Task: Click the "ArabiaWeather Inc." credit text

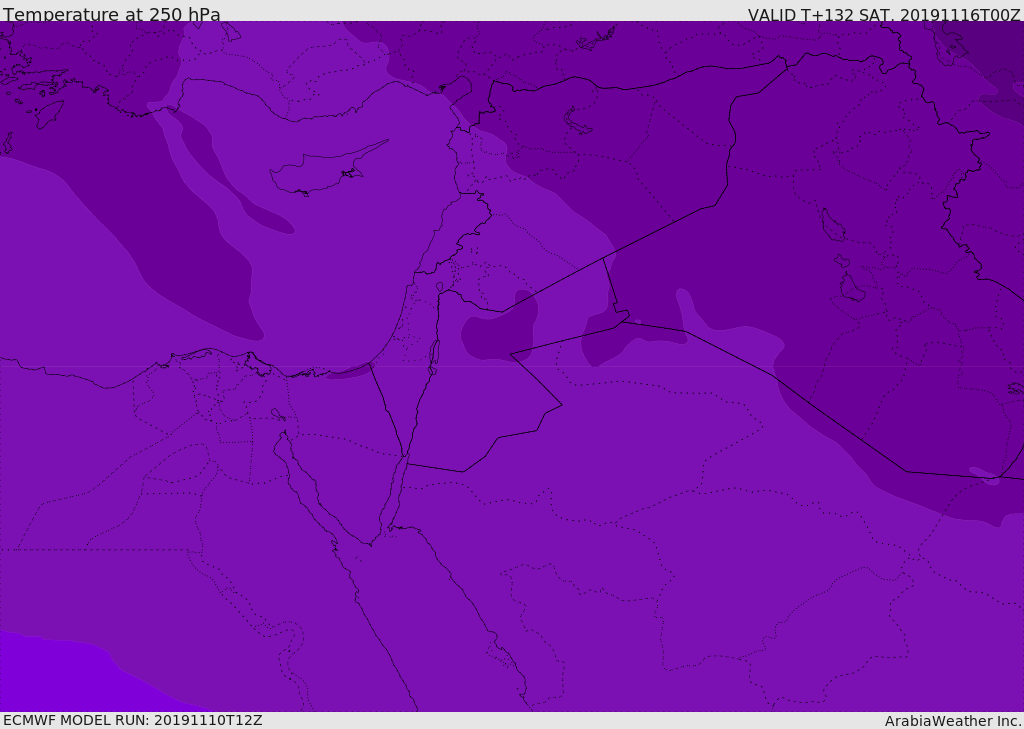Action: tap(953, 721)
